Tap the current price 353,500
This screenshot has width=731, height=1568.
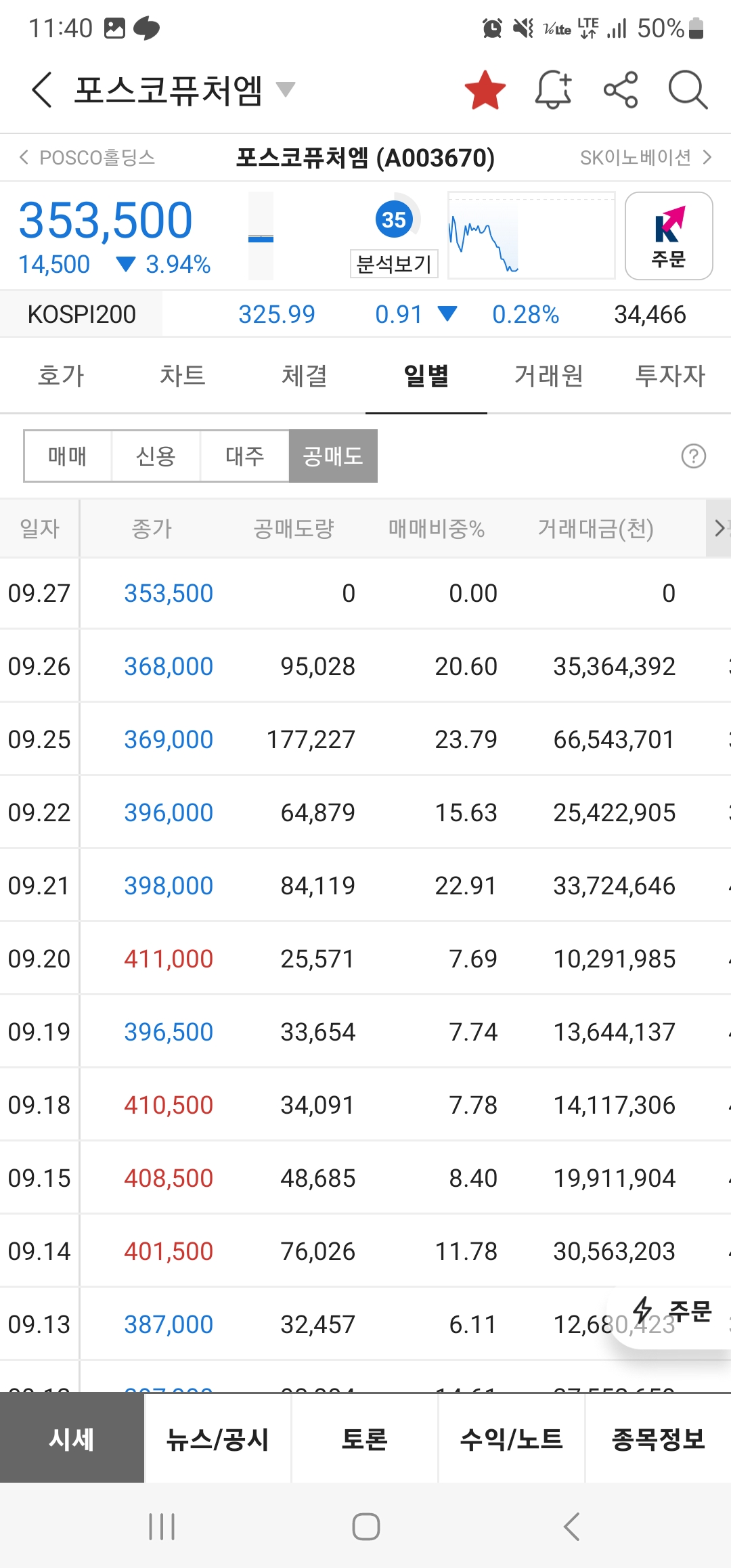point(106,221)
